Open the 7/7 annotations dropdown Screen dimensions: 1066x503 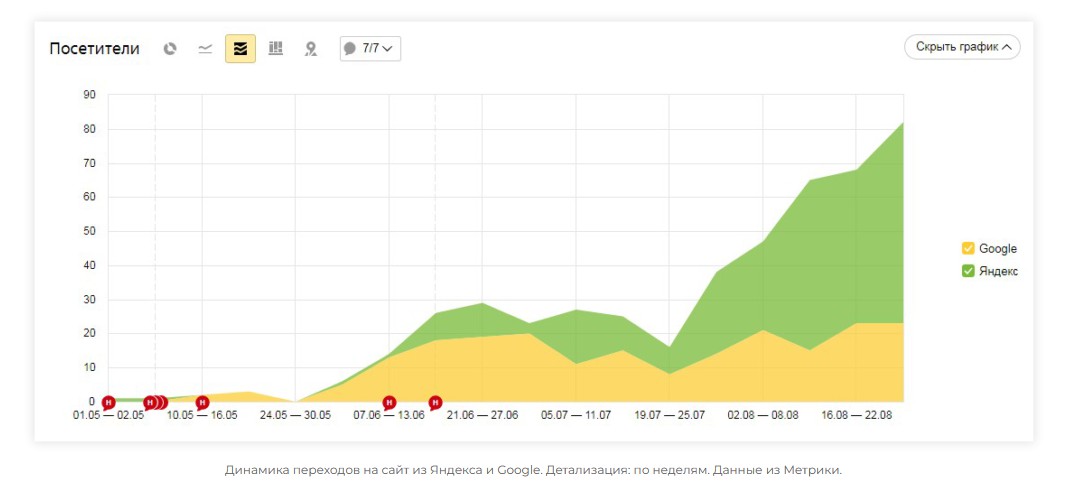coord(371,48)
